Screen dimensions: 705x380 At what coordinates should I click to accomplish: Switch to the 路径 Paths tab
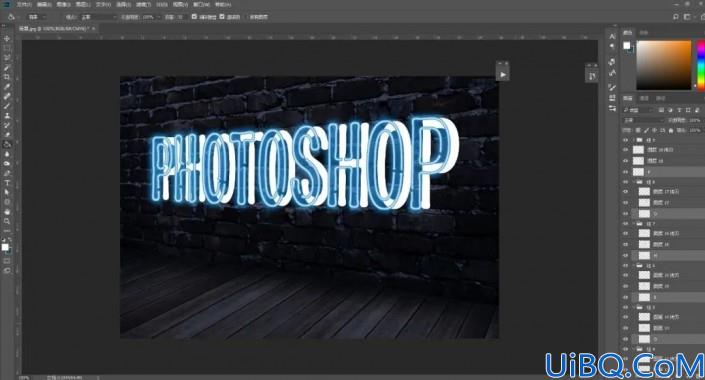click(660, 98)
